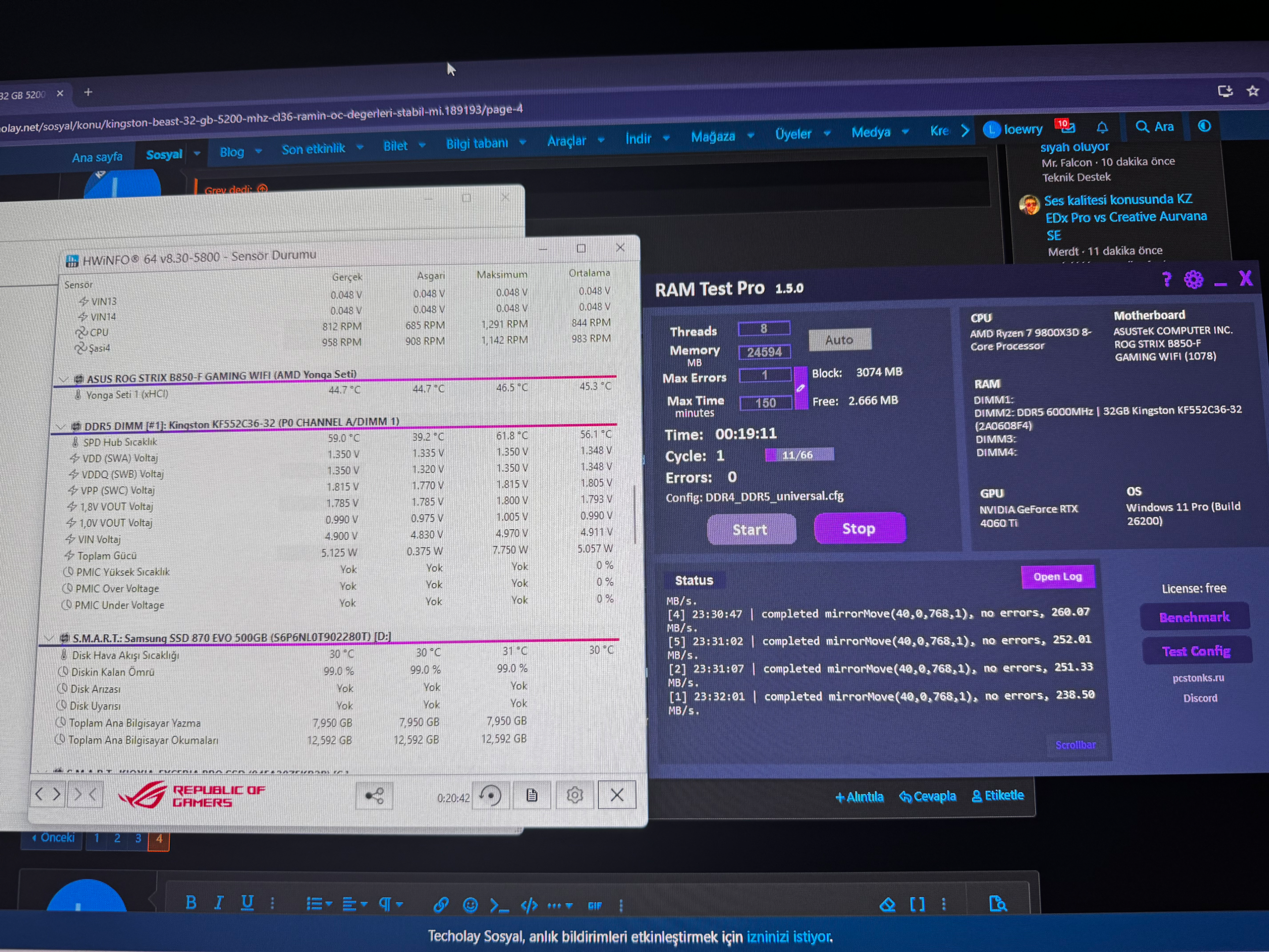Open forum search labeled Ara
1269x952 pixels.
point(1154,127)
